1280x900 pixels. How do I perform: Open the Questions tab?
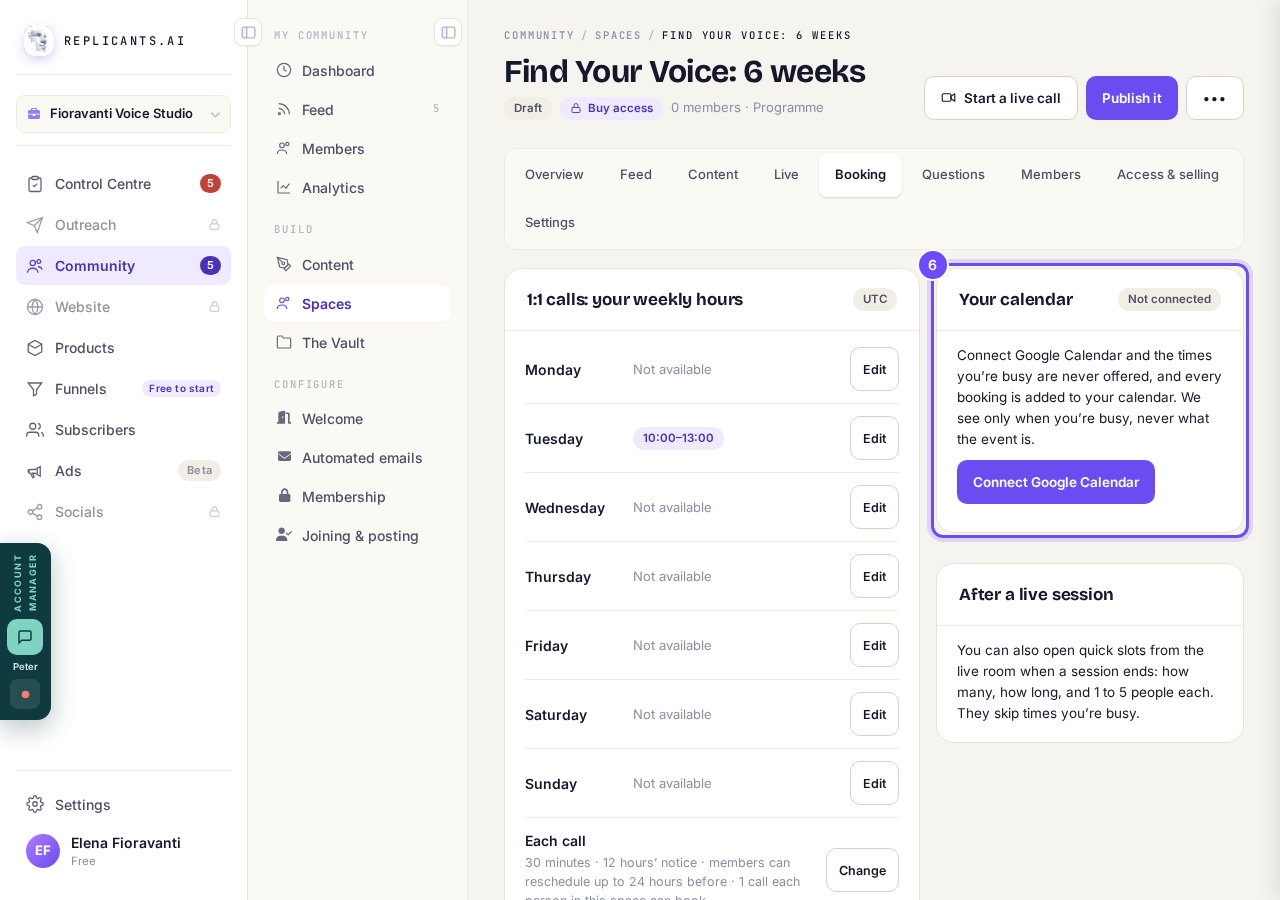[953, 175]
